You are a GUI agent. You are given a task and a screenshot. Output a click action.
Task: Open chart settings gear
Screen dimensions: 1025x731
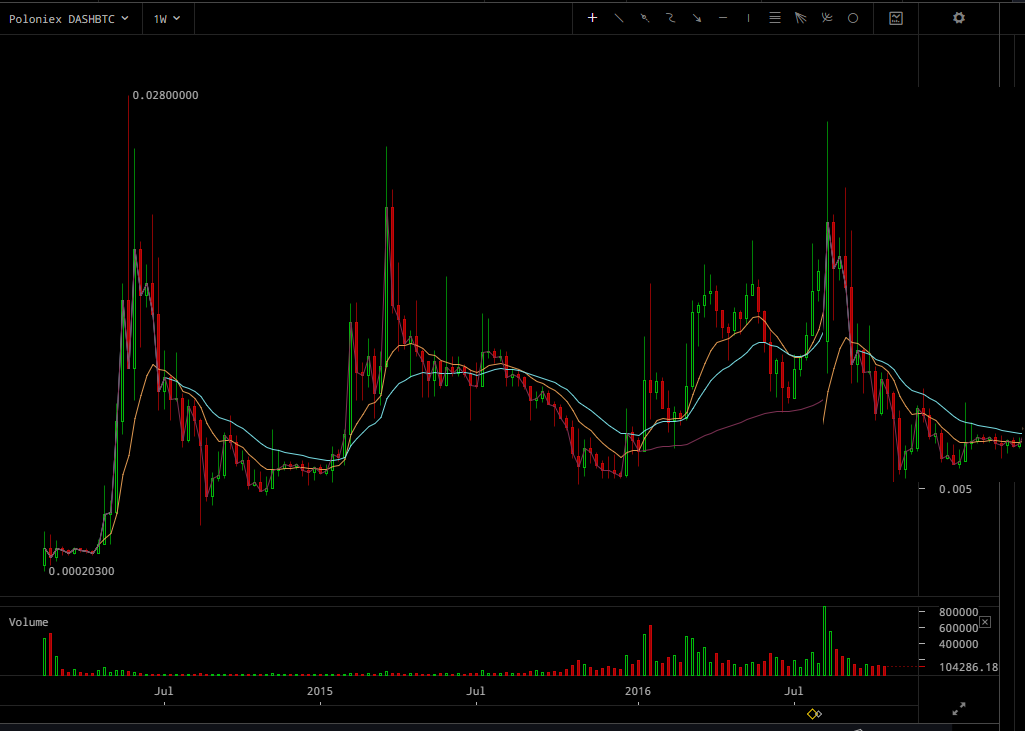[x=959, y=18]
